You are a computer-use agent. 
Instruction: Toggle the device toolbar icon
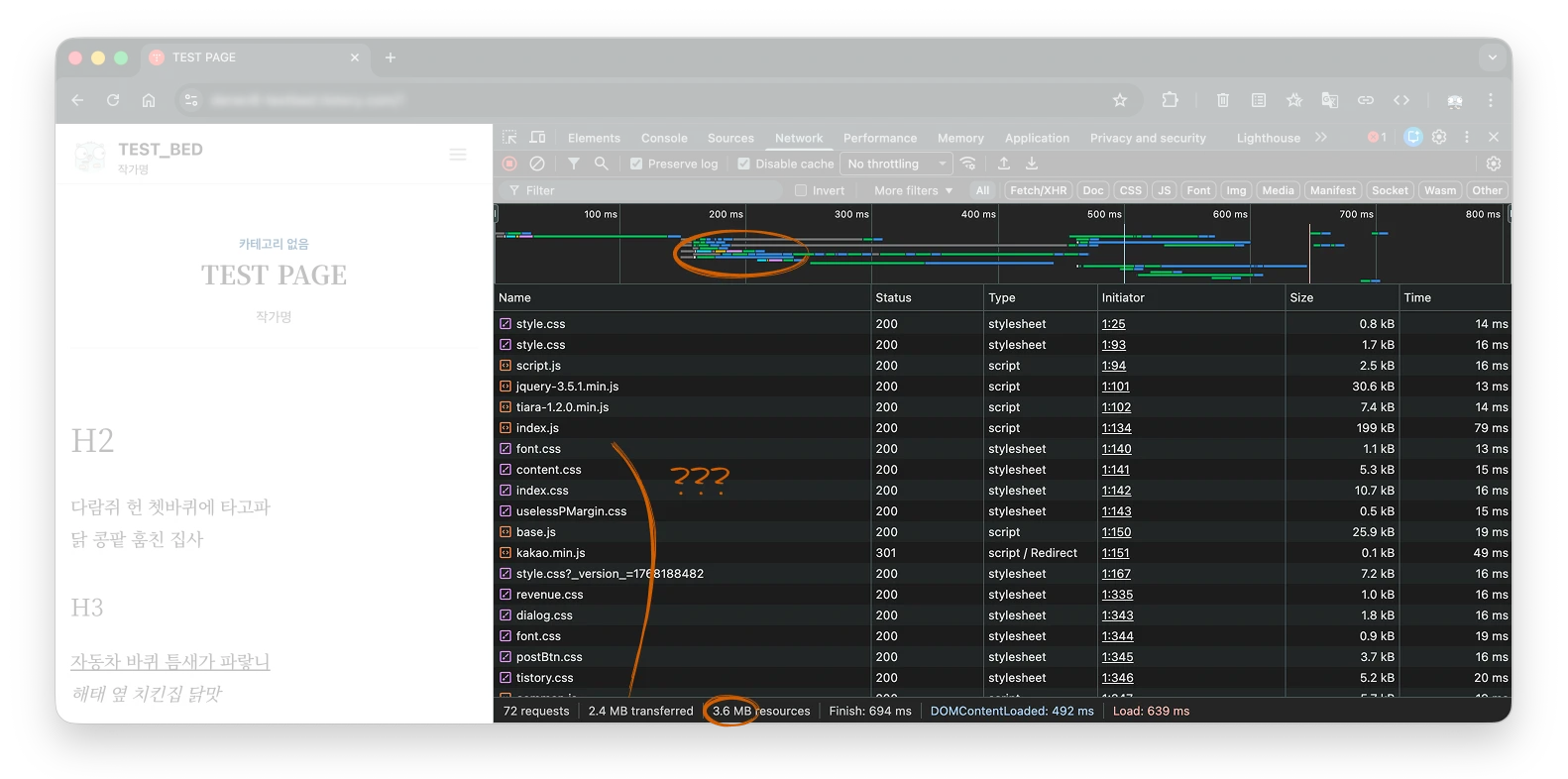coord(537,138)
